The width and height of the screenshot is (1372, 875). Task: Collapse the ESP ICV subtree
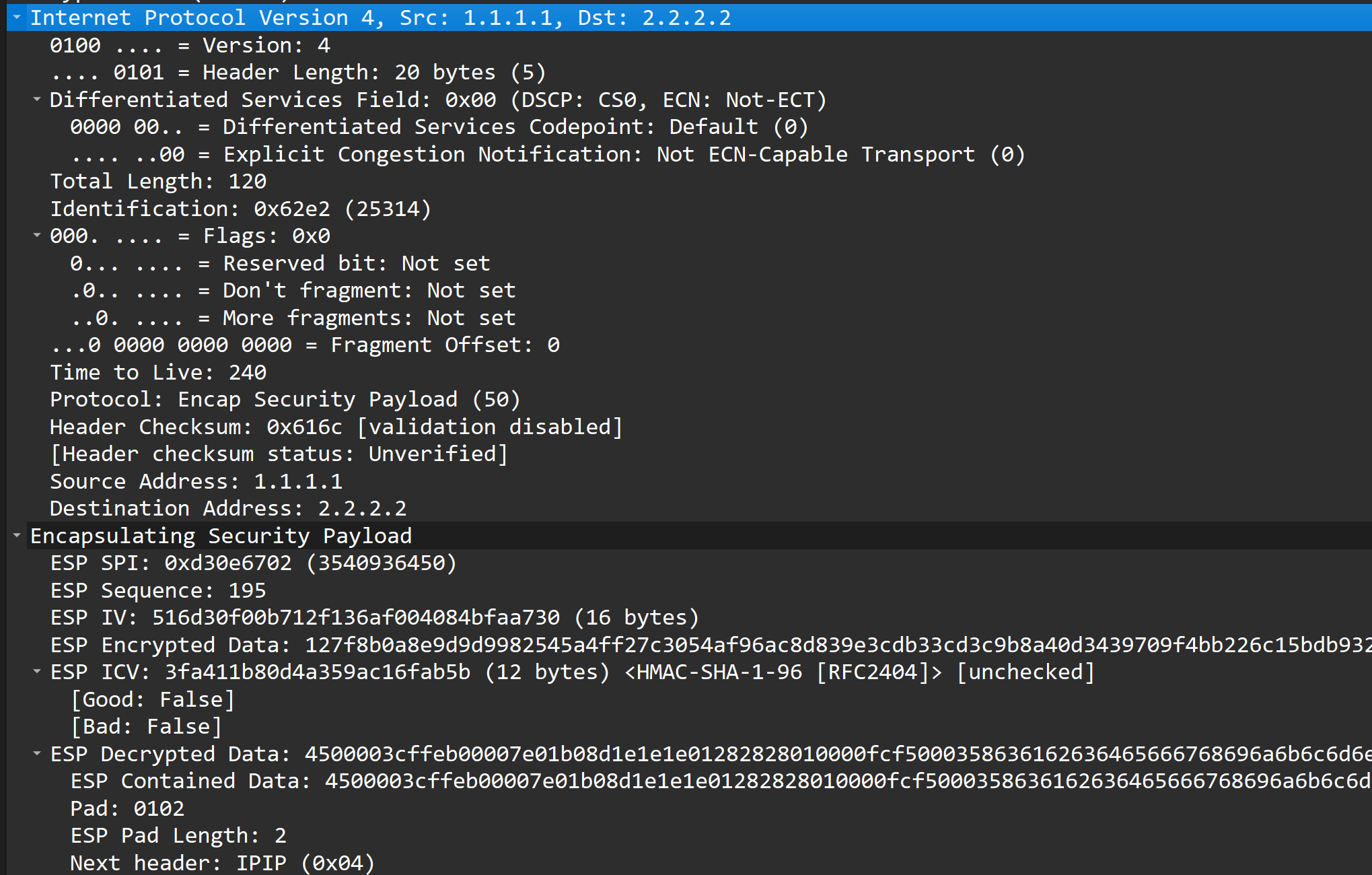pyautogui.click(x=37, y=672)
